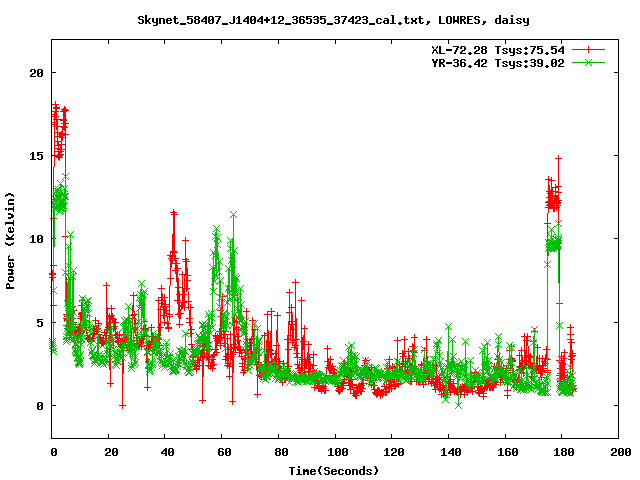640x480 pixels.
Task: Click x-axis tick label 140
Action: (451, 452)
